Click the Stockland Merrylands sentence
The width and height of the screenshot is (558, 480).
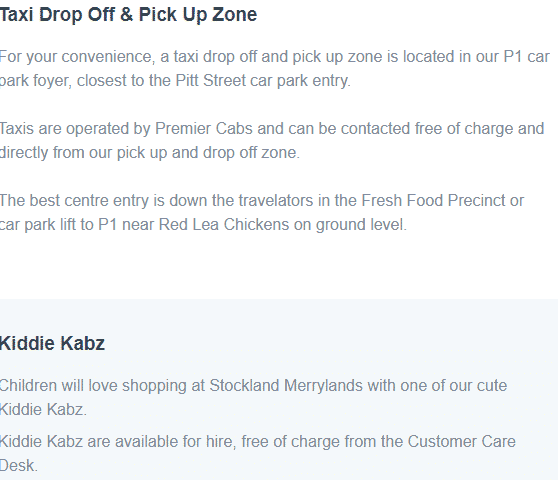click(x=253, y=397)
